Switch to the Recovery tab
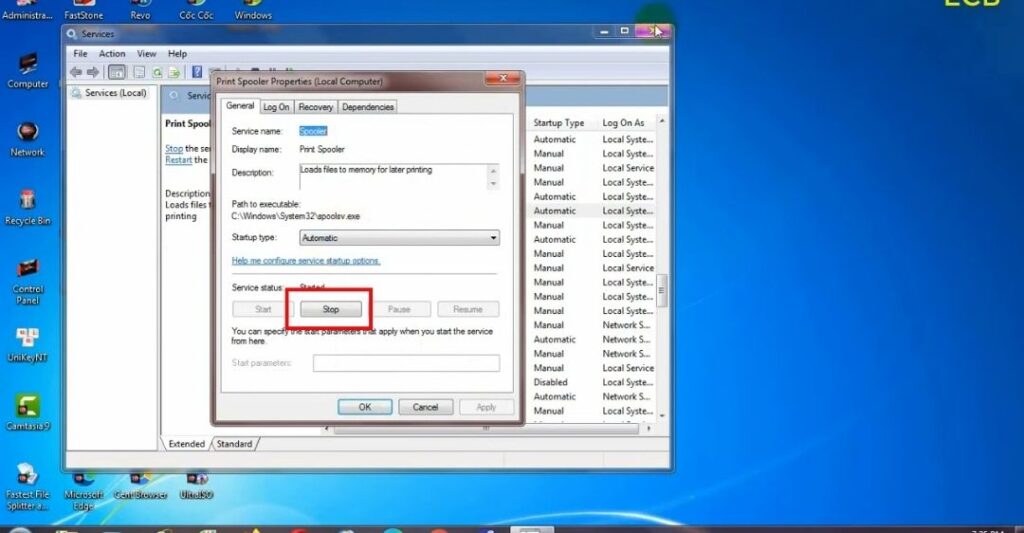1024x533 pixels. click(x=315, y=107)
